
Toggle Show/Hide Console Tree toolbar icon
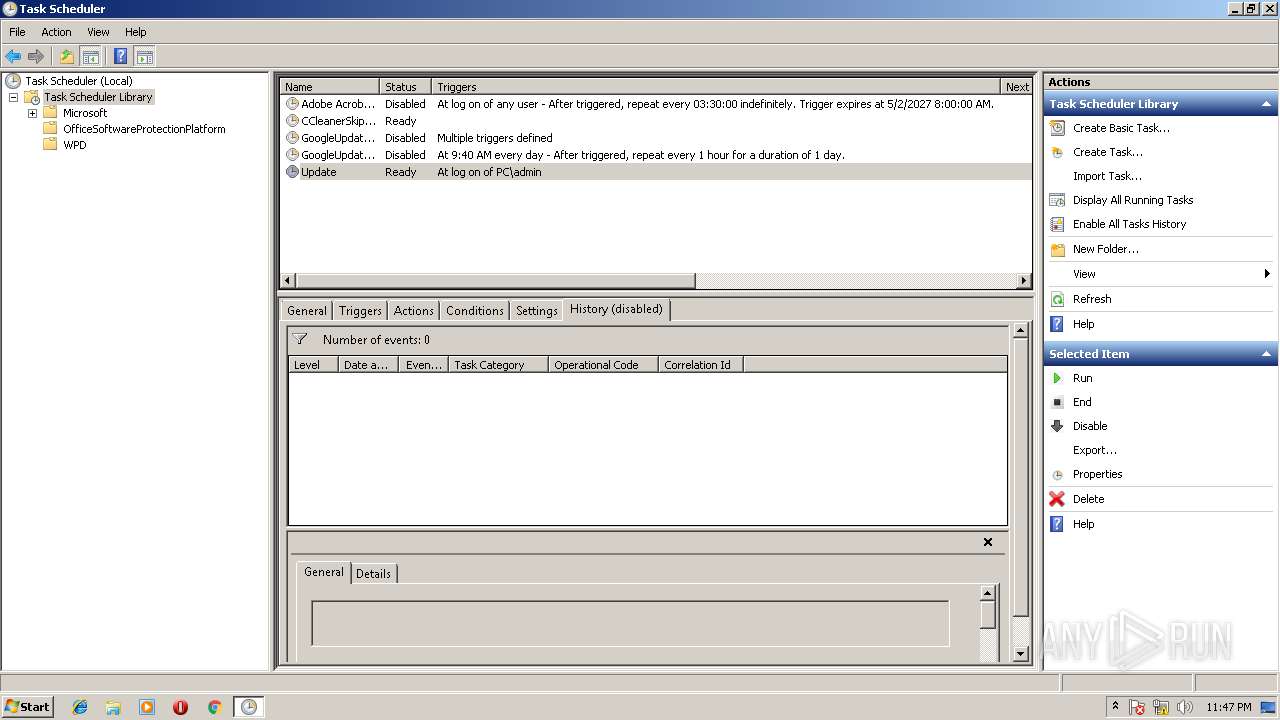[90, 56]
